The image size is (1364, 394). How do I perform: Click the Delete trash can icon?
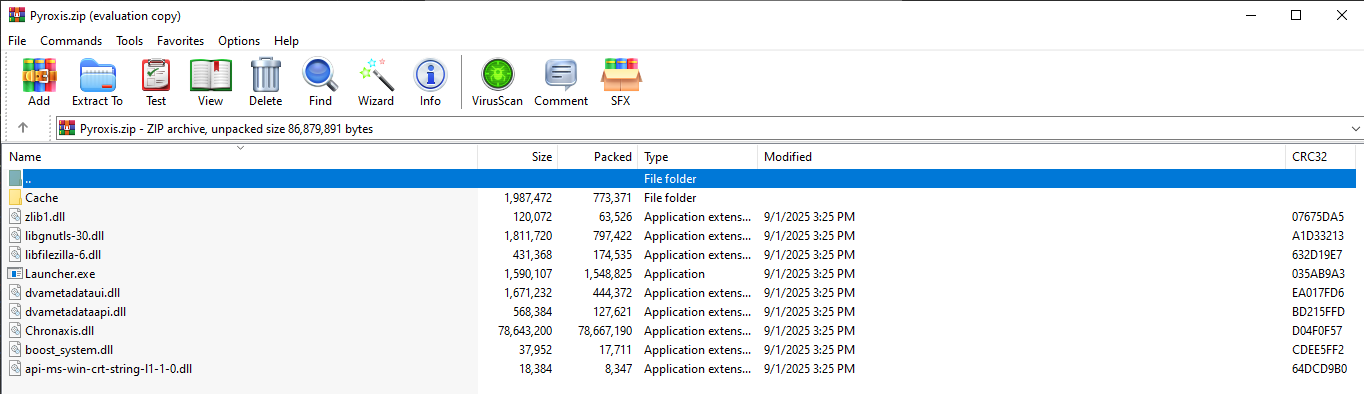(266, 82)
